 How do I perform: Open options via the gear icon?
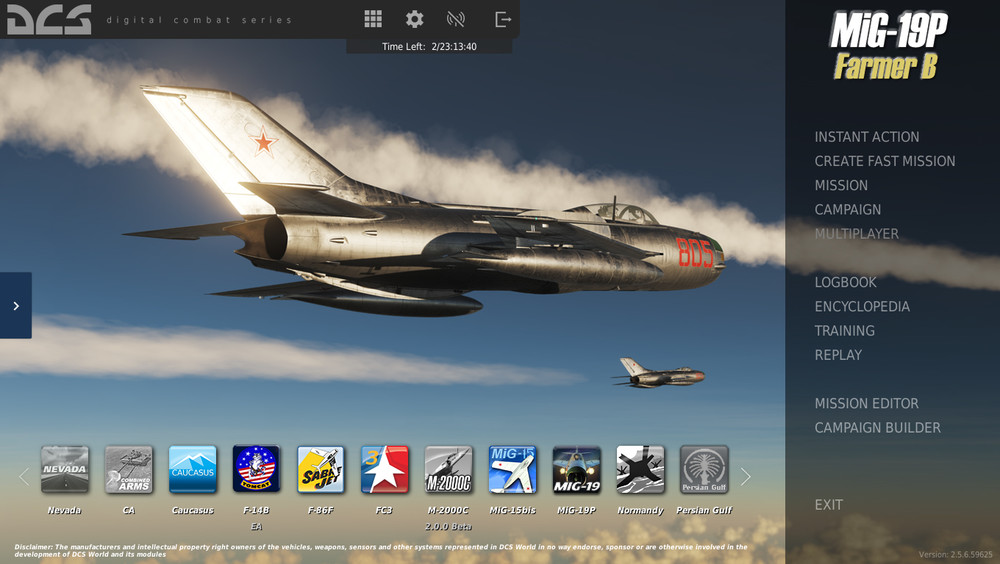click(x=415, y=19)
